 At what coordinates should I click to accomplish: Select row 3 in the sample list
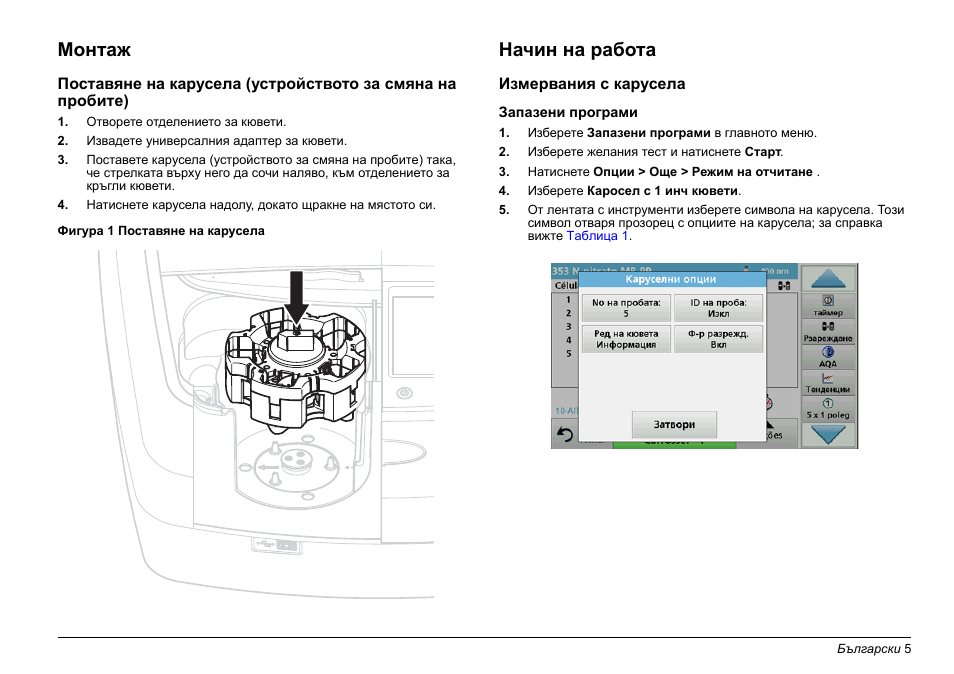(x=568, y=327)
